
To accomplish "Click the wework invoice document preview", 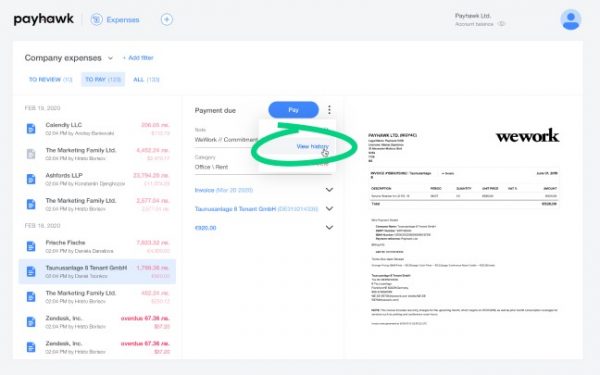I will (x=464, y=227).
